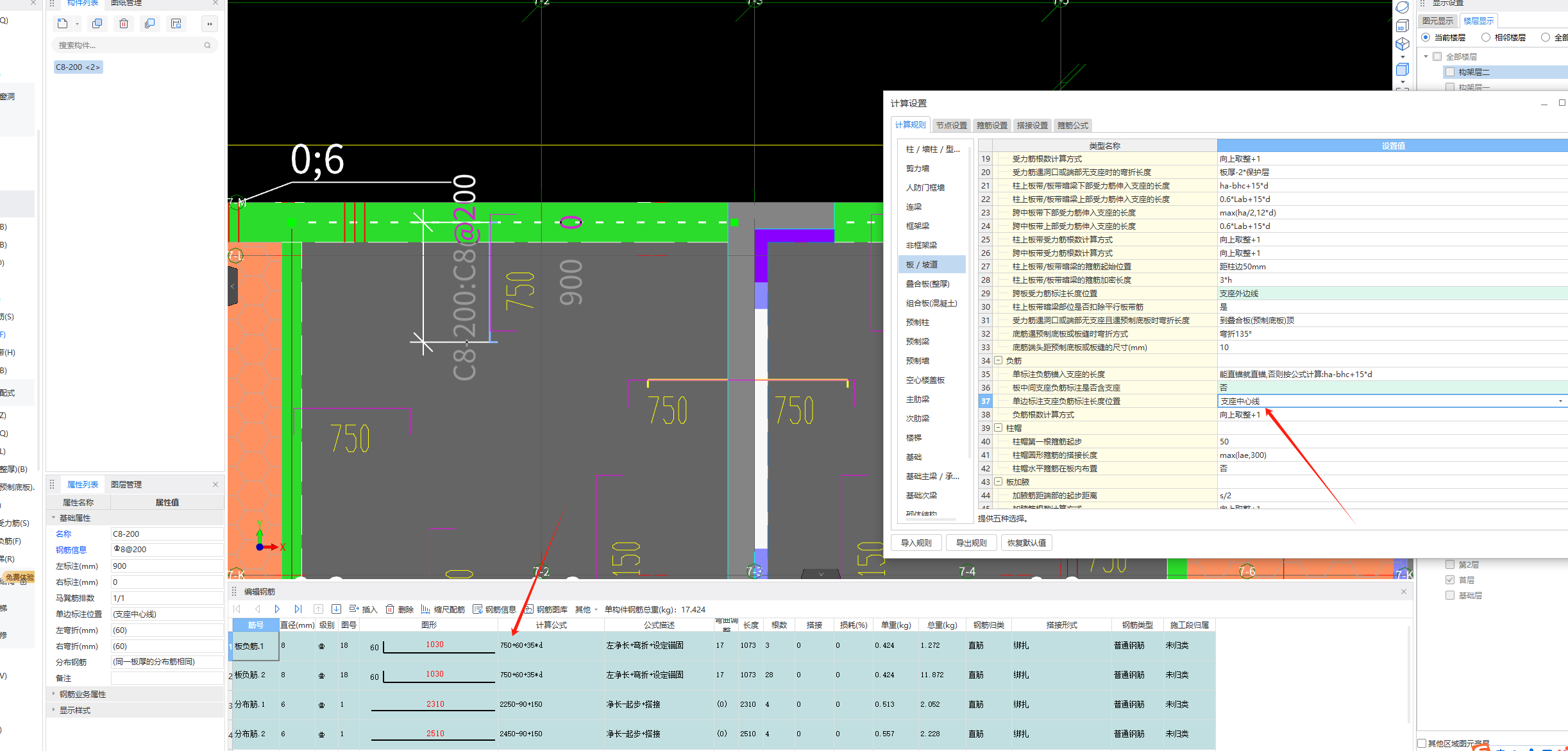The image size is (1568, 751).
Task: Collapse the 柱帽 group in row 39
Action: click(998, 428)
